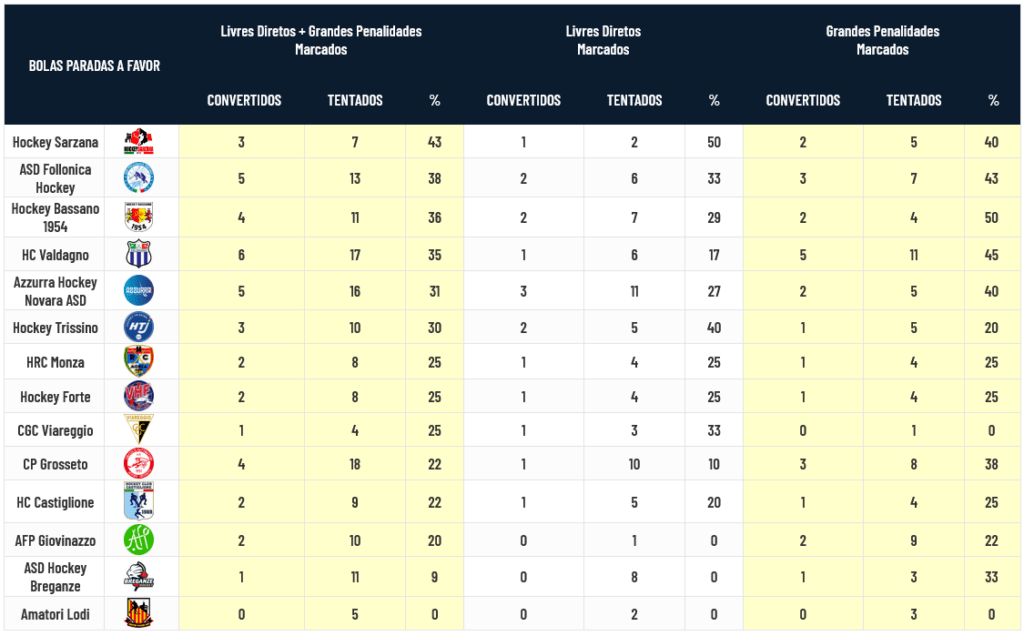The image size is (1024, 636).
Task: Sort by Livres Diretos TENTADOS header
Action: pos(634,100)
